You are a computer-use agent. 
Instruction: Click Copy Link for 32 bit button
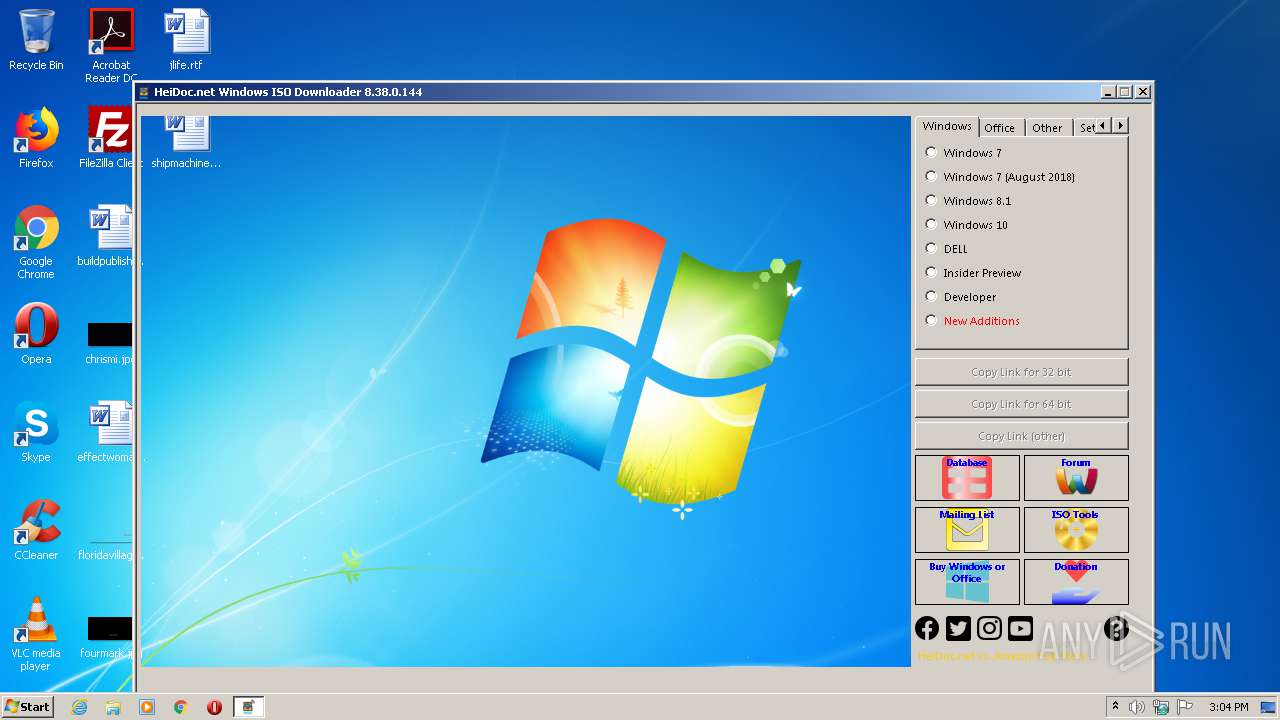point(1021,372)
